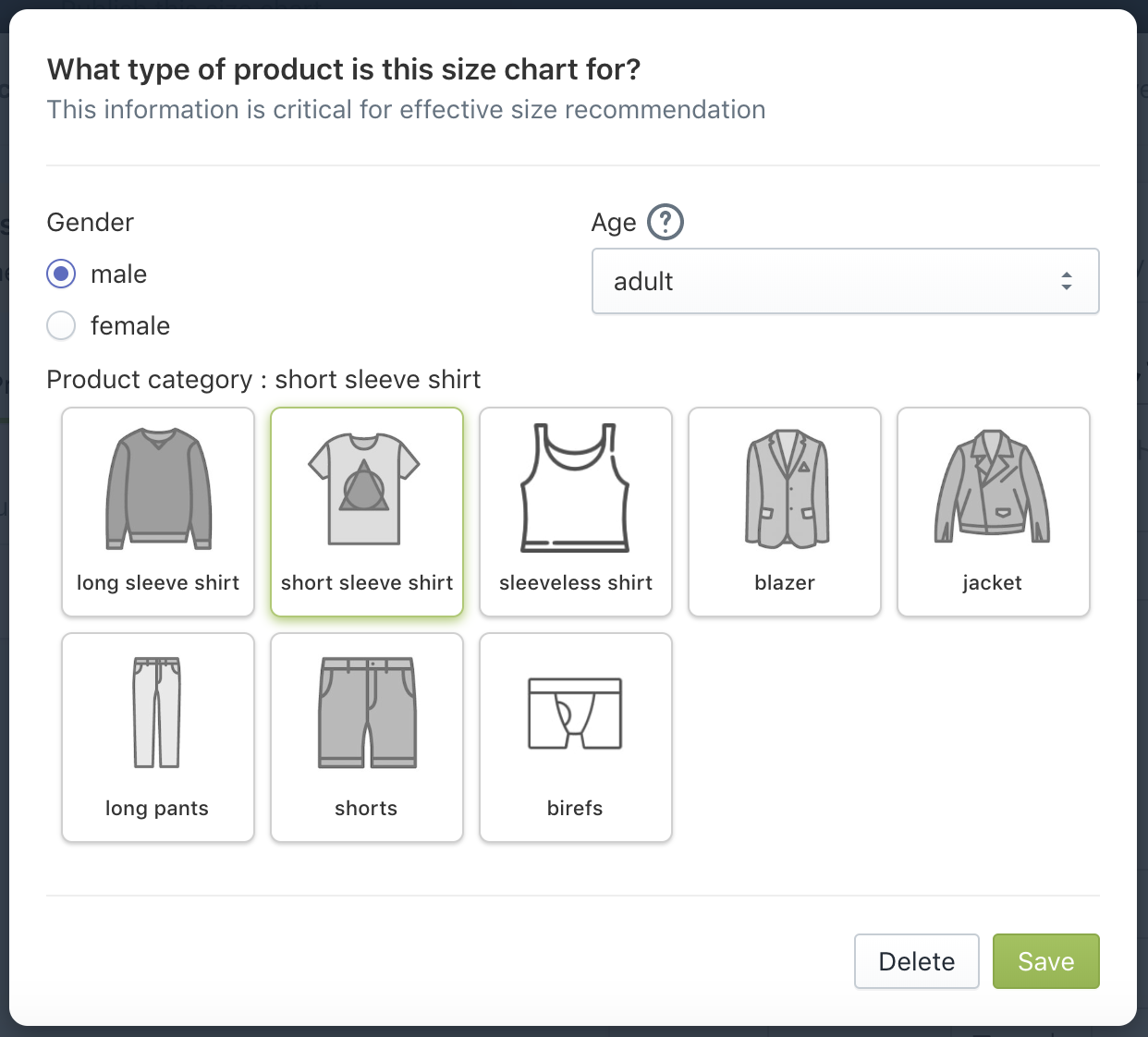Pick the long pants category

(157, 737)
